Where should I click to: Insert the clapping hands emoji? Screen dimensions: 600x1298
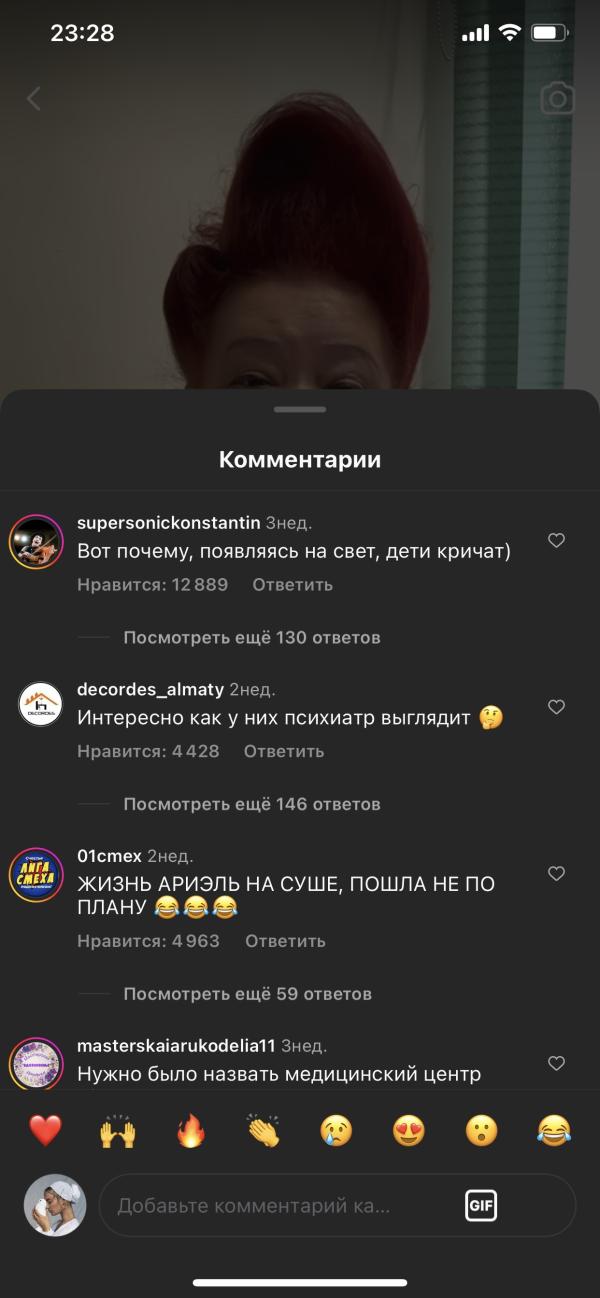(x=263, y=1131)
